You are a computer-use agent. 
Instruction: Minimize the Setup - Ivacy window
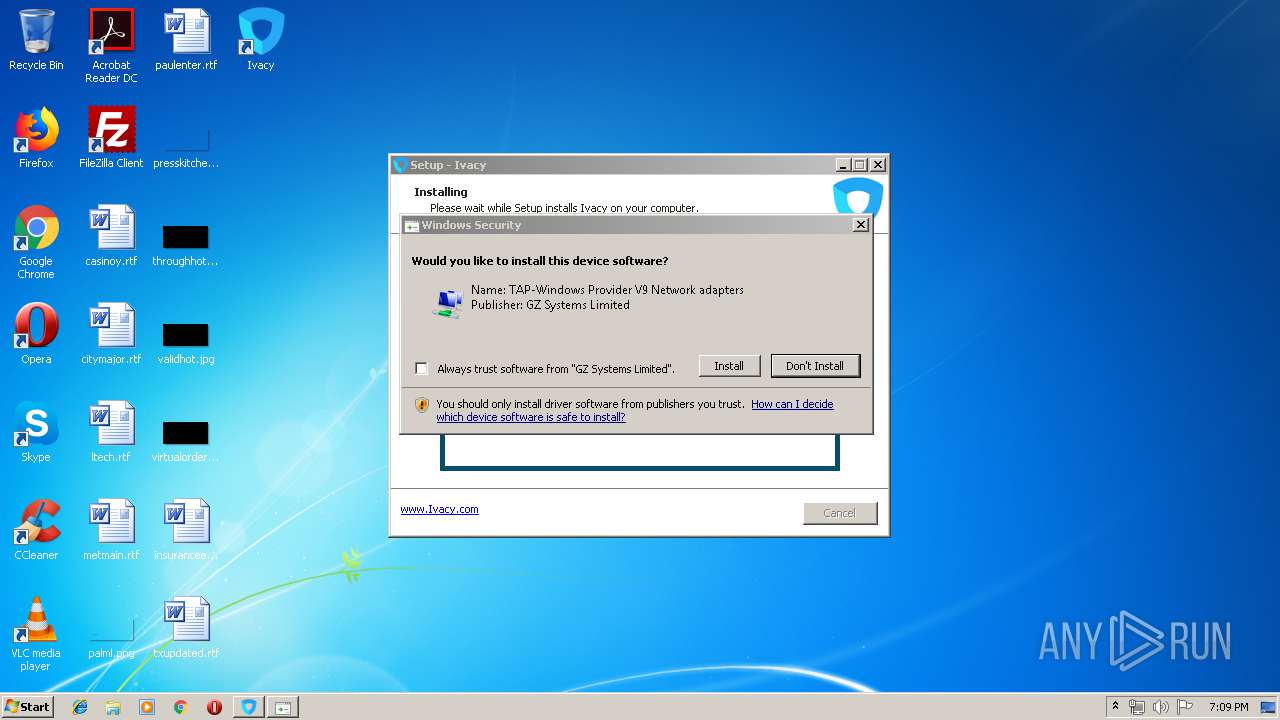click(x=842, y=165)
